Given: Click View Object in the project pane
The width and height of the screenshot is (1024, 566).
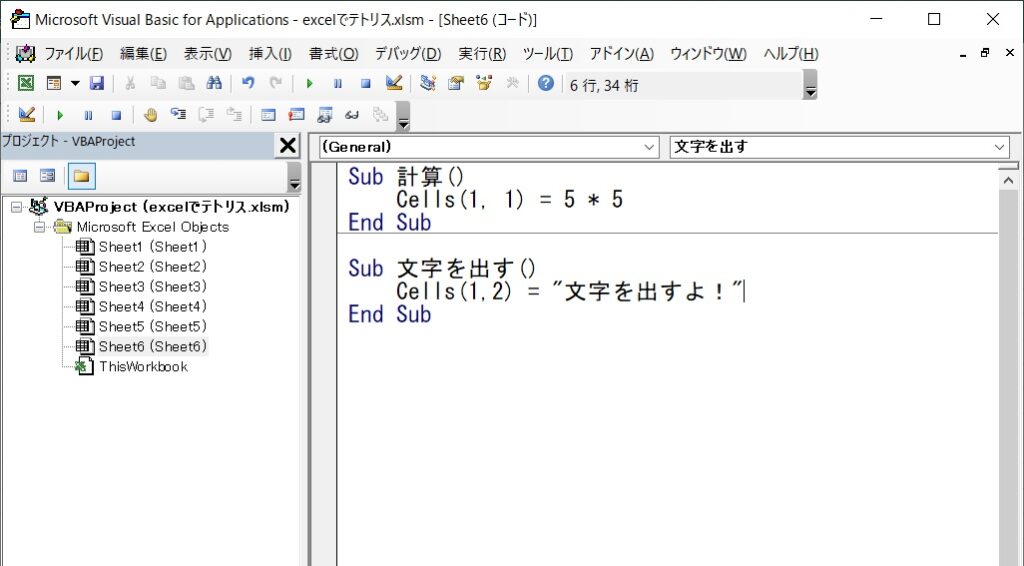Looking at the screenshot, I should point(48,176).
